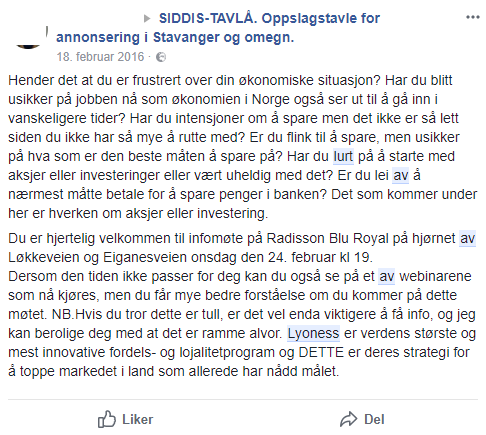
Task: Click highlighted 'av' before 'webinarene'
Action: [387, 276]
